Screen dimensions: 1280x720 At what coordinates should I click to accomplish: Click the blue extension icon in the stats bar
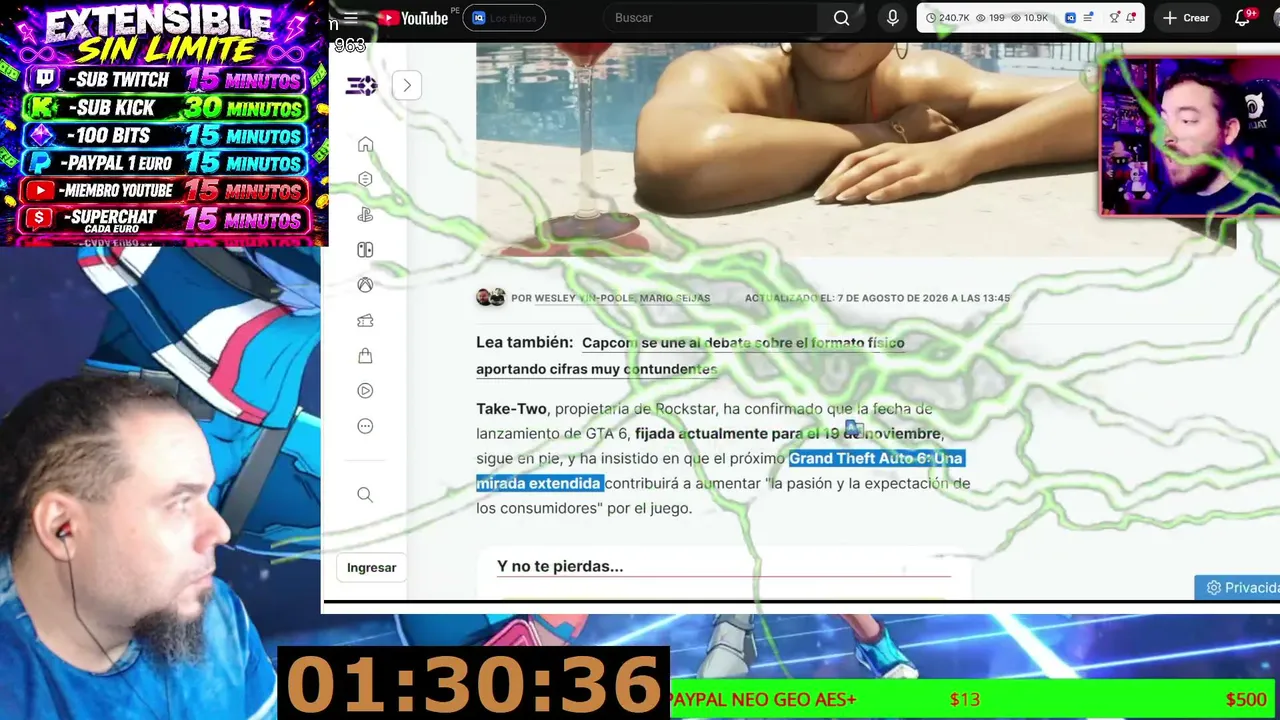pyautogui.click(x=1070, y=18)
